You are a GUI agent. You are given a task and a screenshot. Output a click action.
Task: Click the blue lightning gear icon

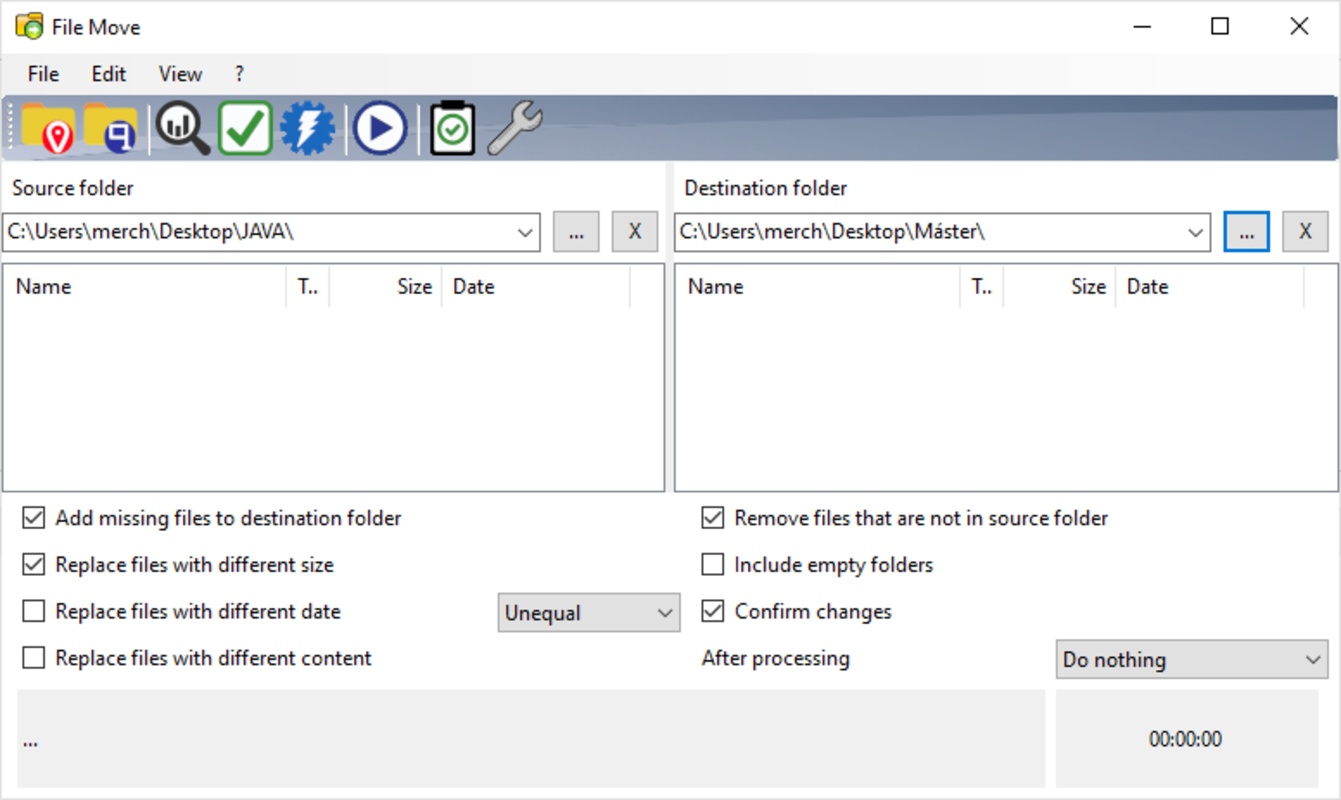[307, 129]
